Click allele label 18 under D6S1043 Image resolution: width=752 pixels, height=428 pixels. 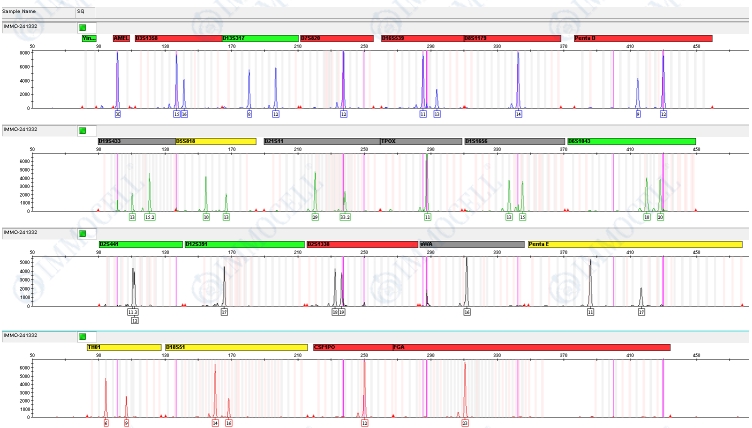click(x=647, y=217)
